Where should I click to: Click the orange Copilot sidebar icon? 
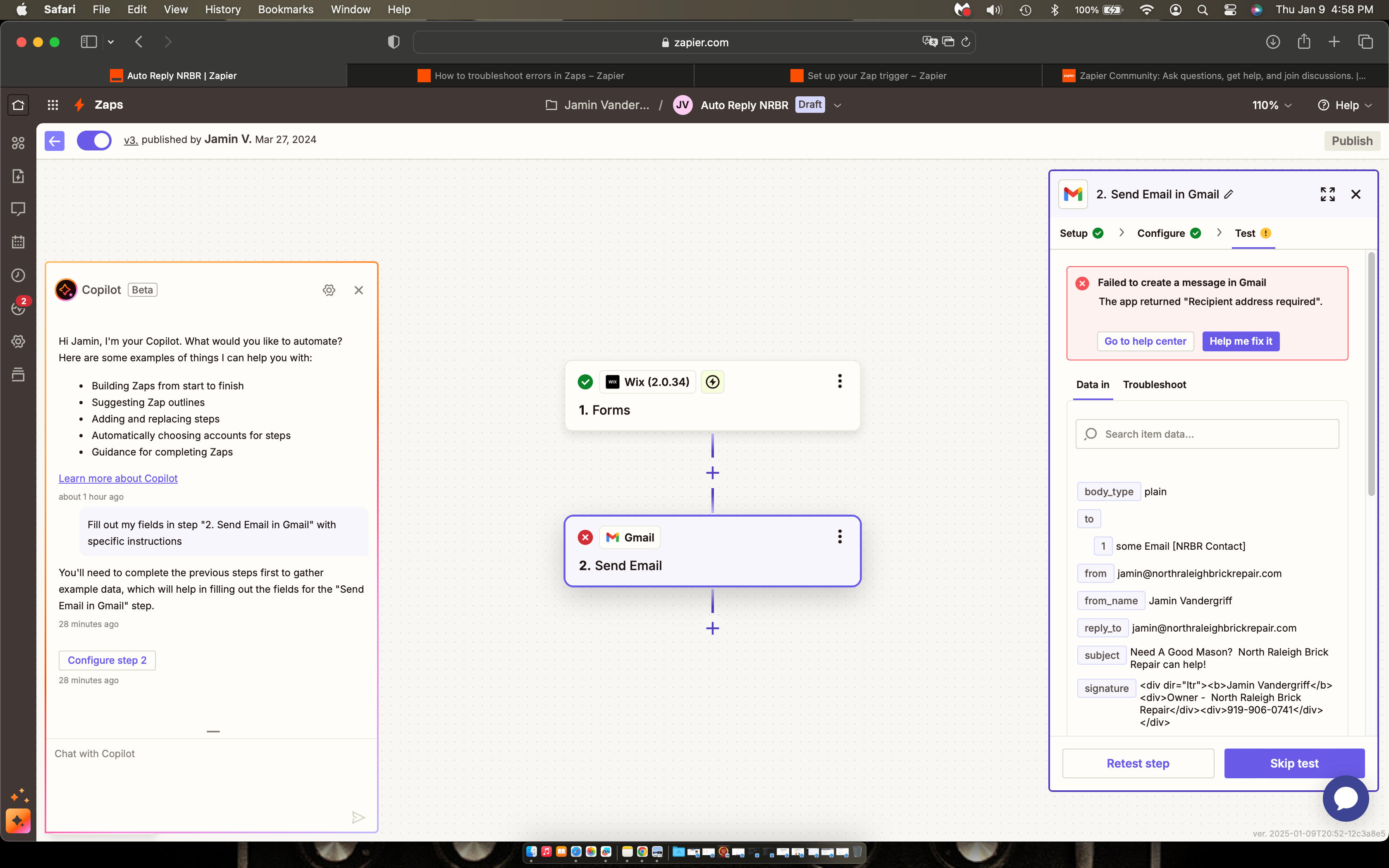(18, 821)
